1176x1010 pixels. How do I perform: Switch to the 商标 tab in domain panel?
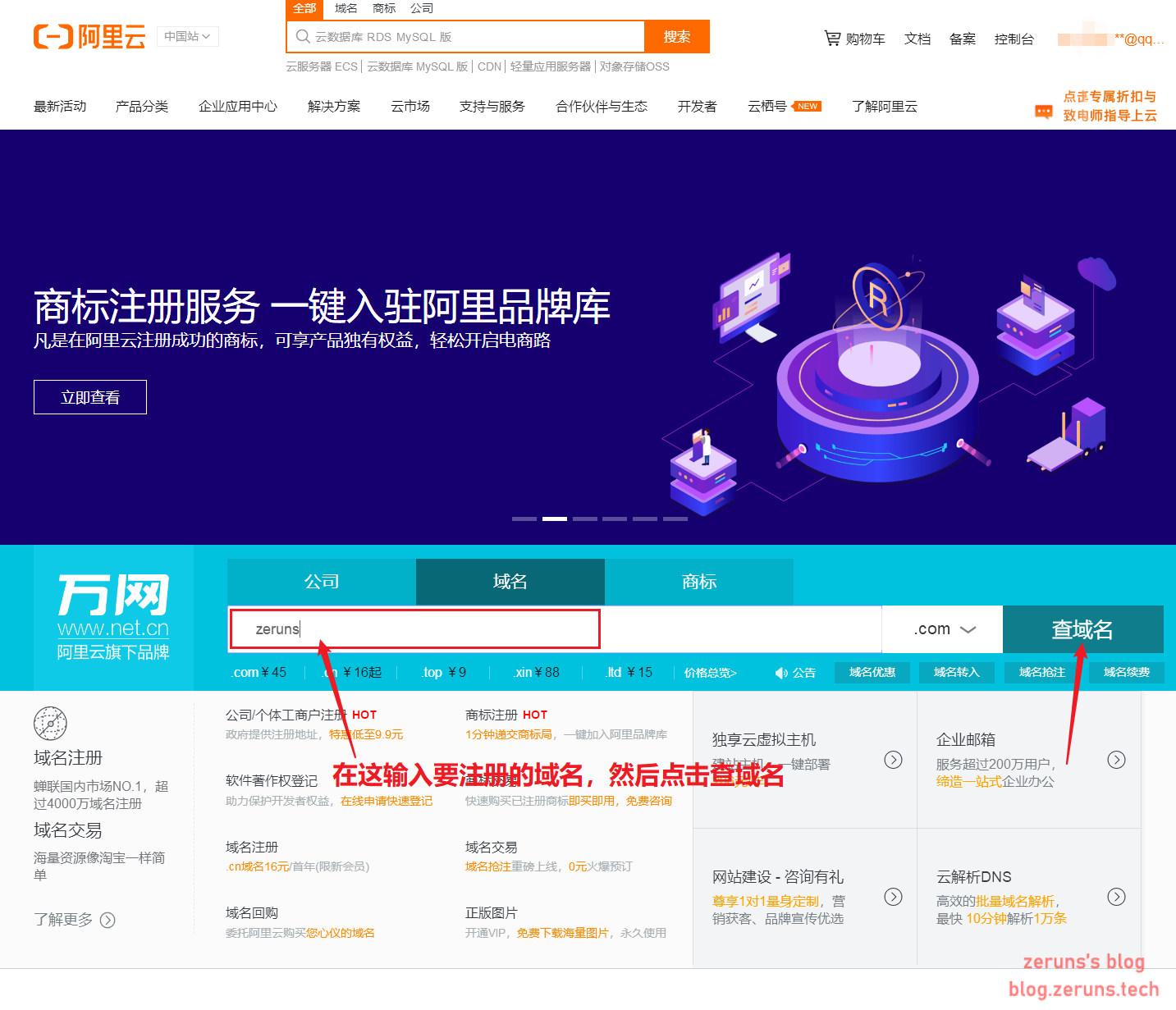[699, 582]
